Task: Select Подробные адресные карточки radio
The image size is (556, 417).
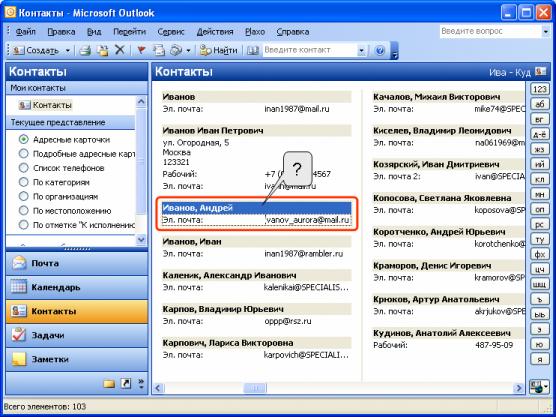Action: [x=23, y=154]
